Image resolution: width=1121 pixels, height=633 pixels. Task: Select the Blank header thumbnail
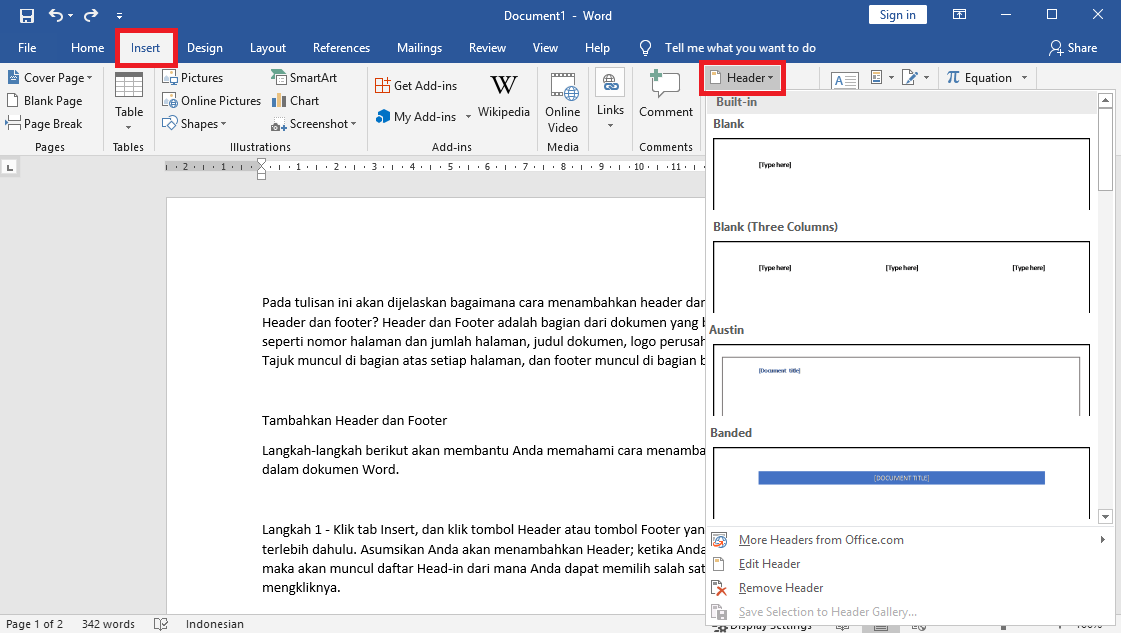(x=902, y=174)
